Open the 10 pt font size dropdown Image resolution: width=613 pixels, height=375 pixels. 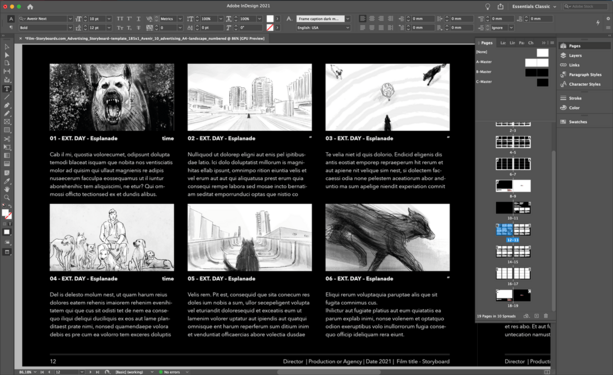[x=109, y=19]
